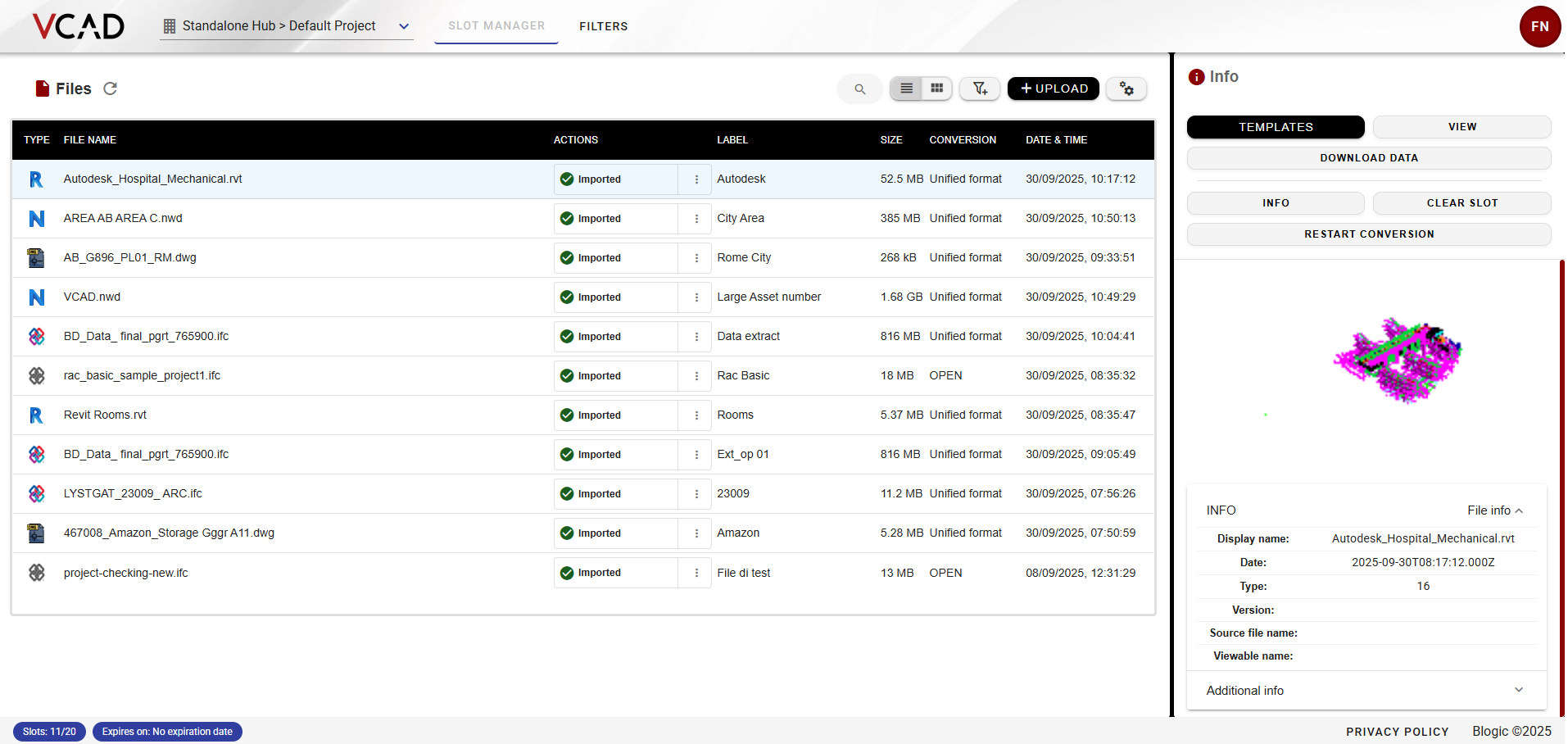The image size is (1568, 744).
Task: Open the PRIVACY POLICY link
Action: click(1397, 732)
